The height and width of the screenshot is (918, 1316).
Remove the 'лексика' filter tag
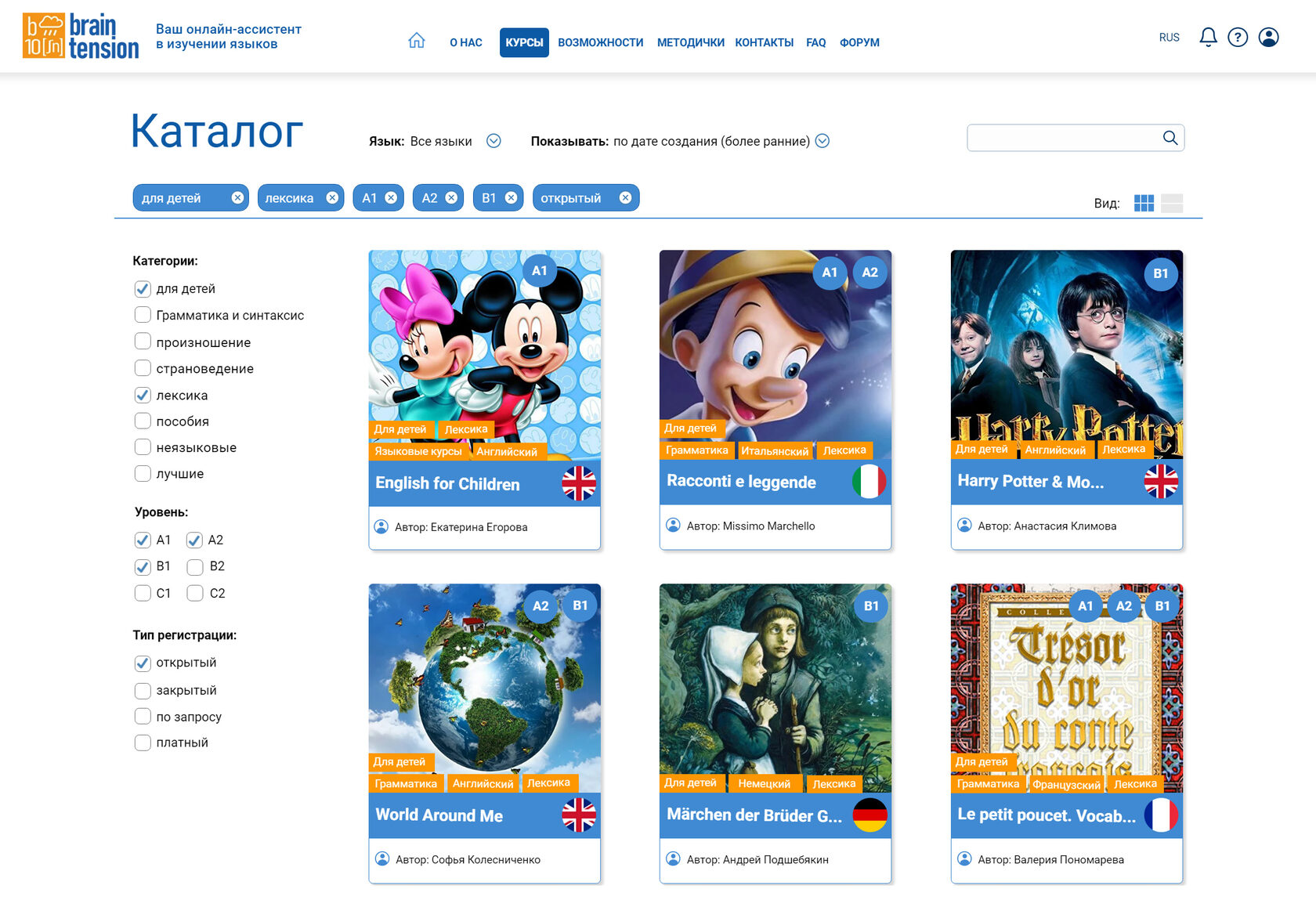click(x=332, y=198)
